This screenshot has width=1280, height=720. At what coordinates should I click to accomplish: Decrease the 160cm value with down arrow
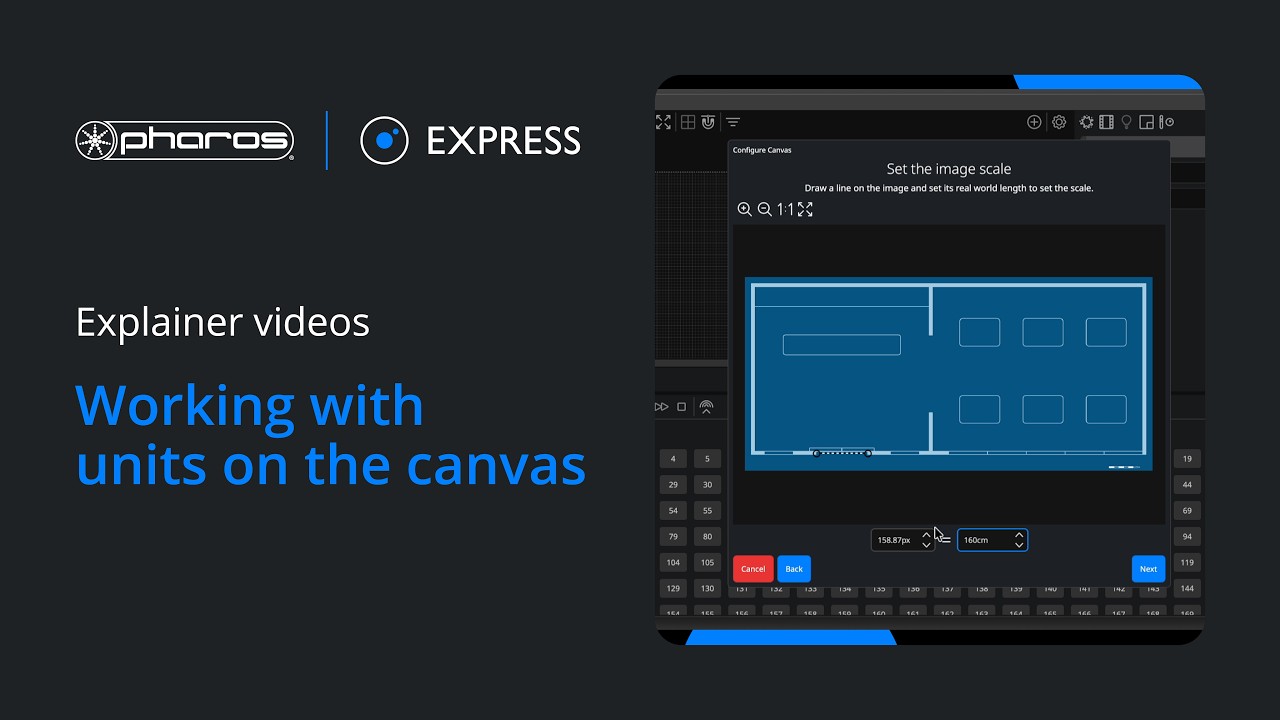coord(1019,545)
